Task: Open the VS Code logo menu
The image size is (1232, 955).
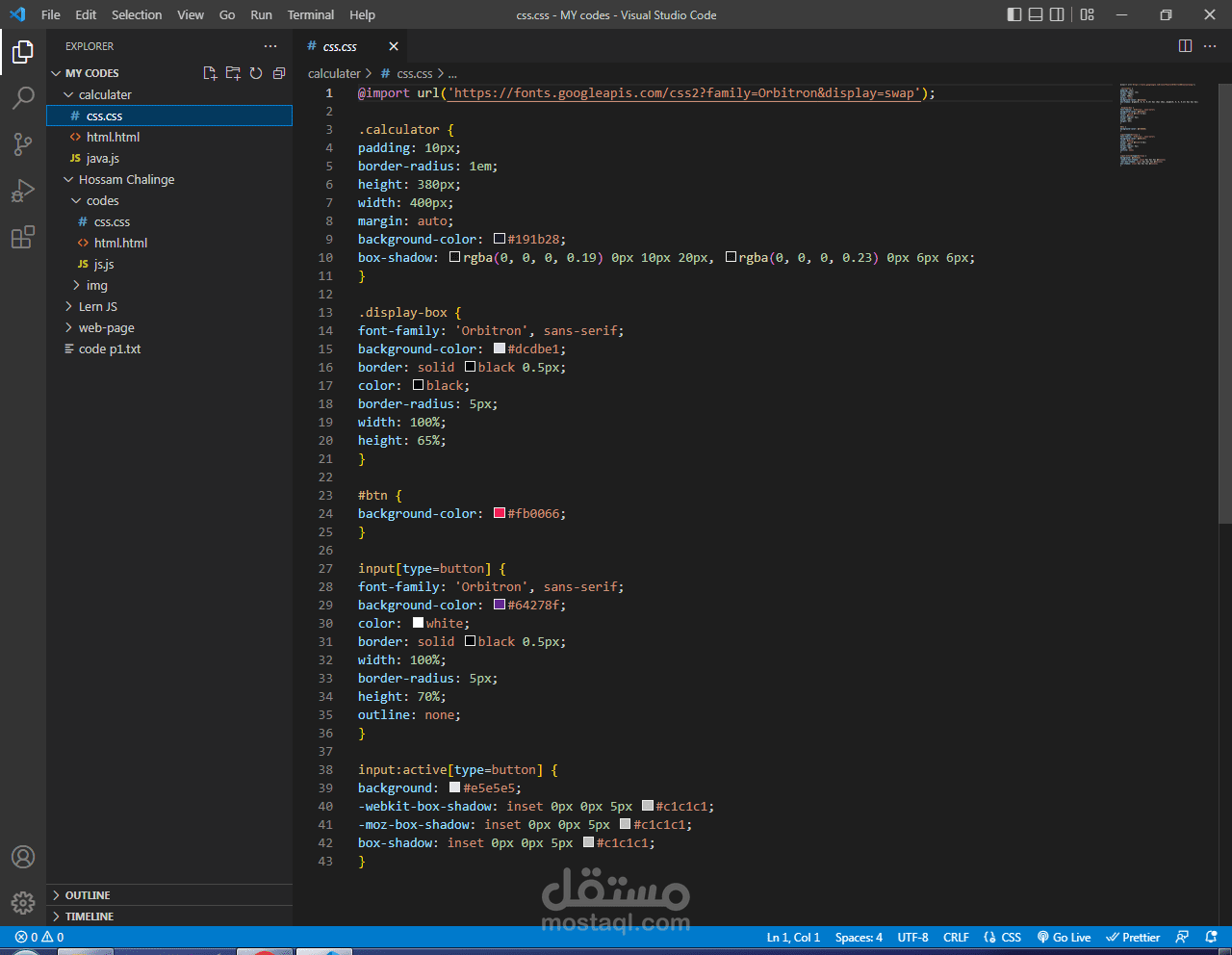Action: point(17,14)
